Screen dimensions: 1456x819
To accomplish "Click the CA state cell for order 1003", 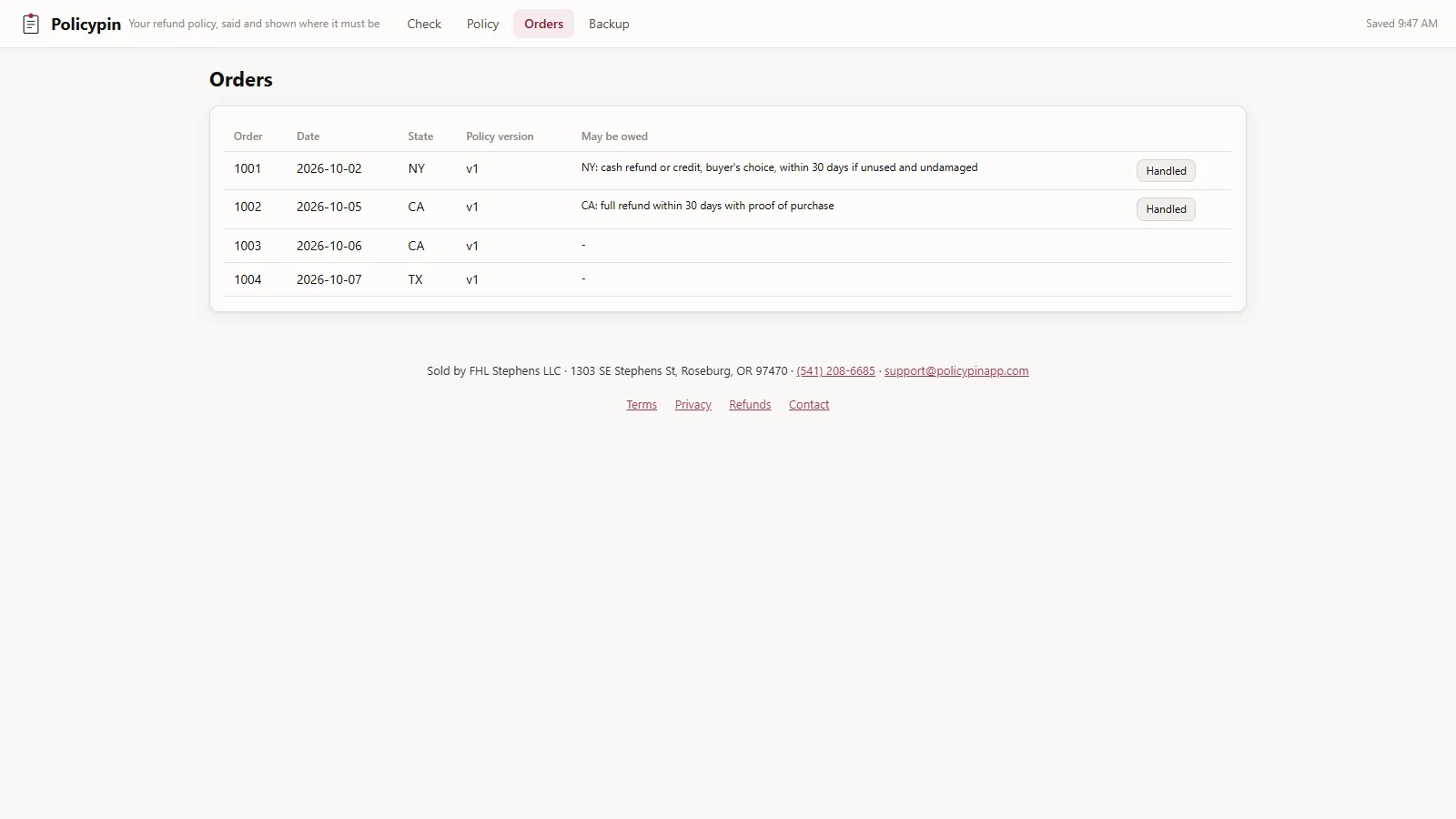I will 416,246.
